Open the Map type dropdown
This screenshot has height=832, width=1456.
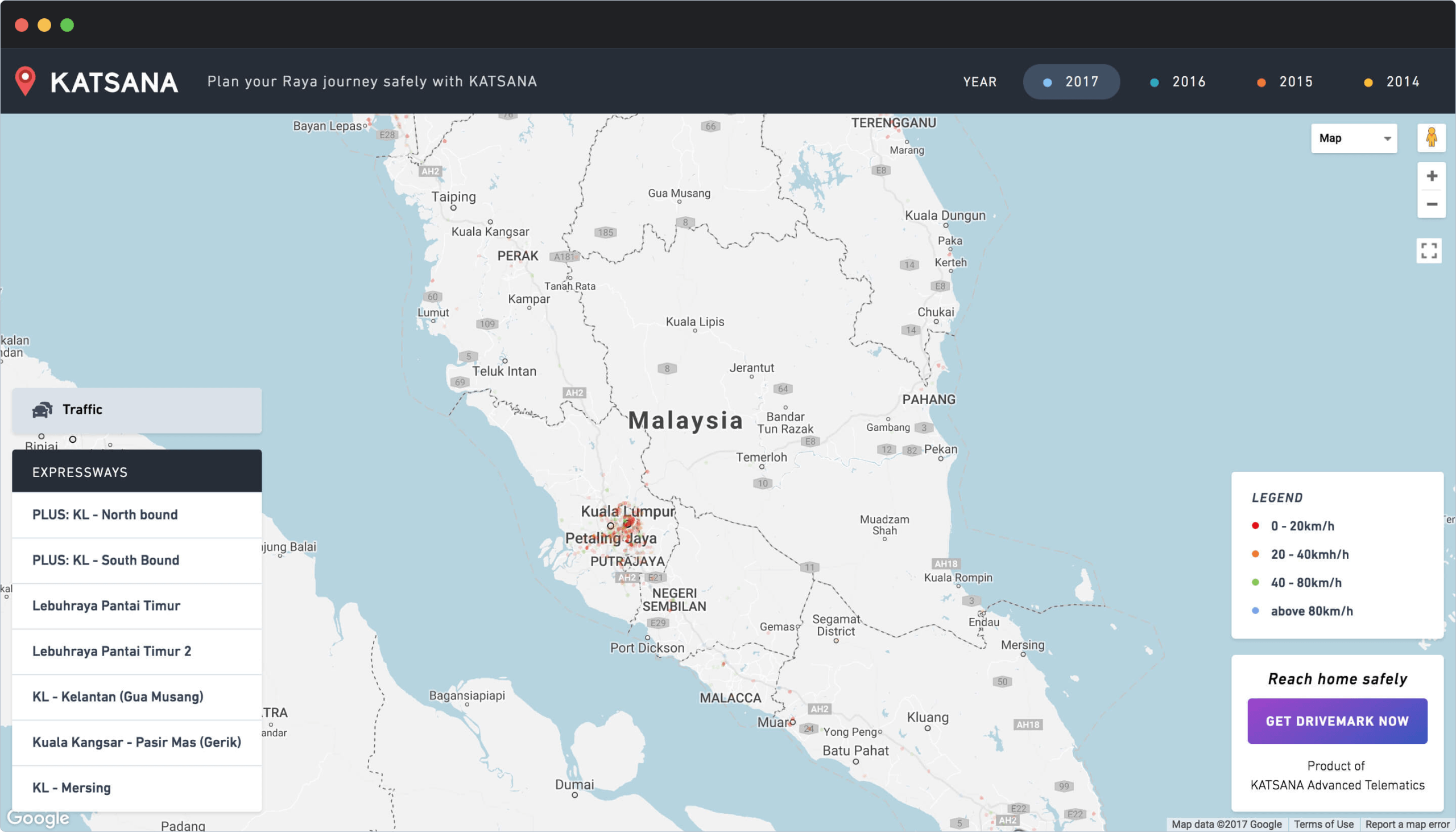tap(1354, 138)
